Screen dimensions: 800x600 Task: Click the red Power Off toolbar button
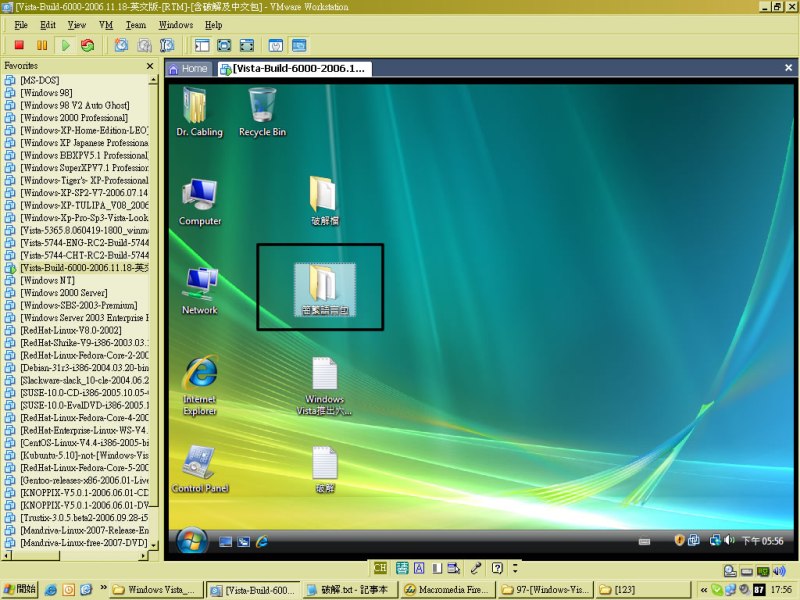click(19, 45)
